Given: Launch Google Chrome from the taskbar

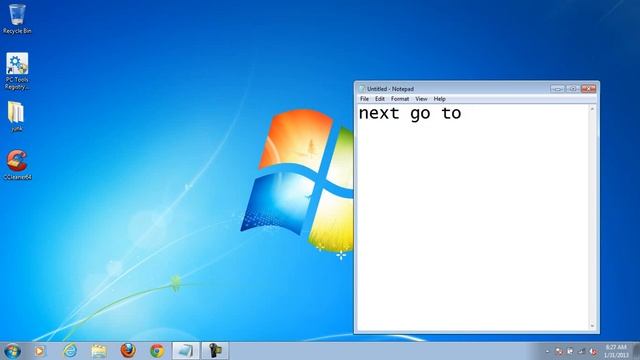Looking at the screenshot, I should tap(157, 351).
